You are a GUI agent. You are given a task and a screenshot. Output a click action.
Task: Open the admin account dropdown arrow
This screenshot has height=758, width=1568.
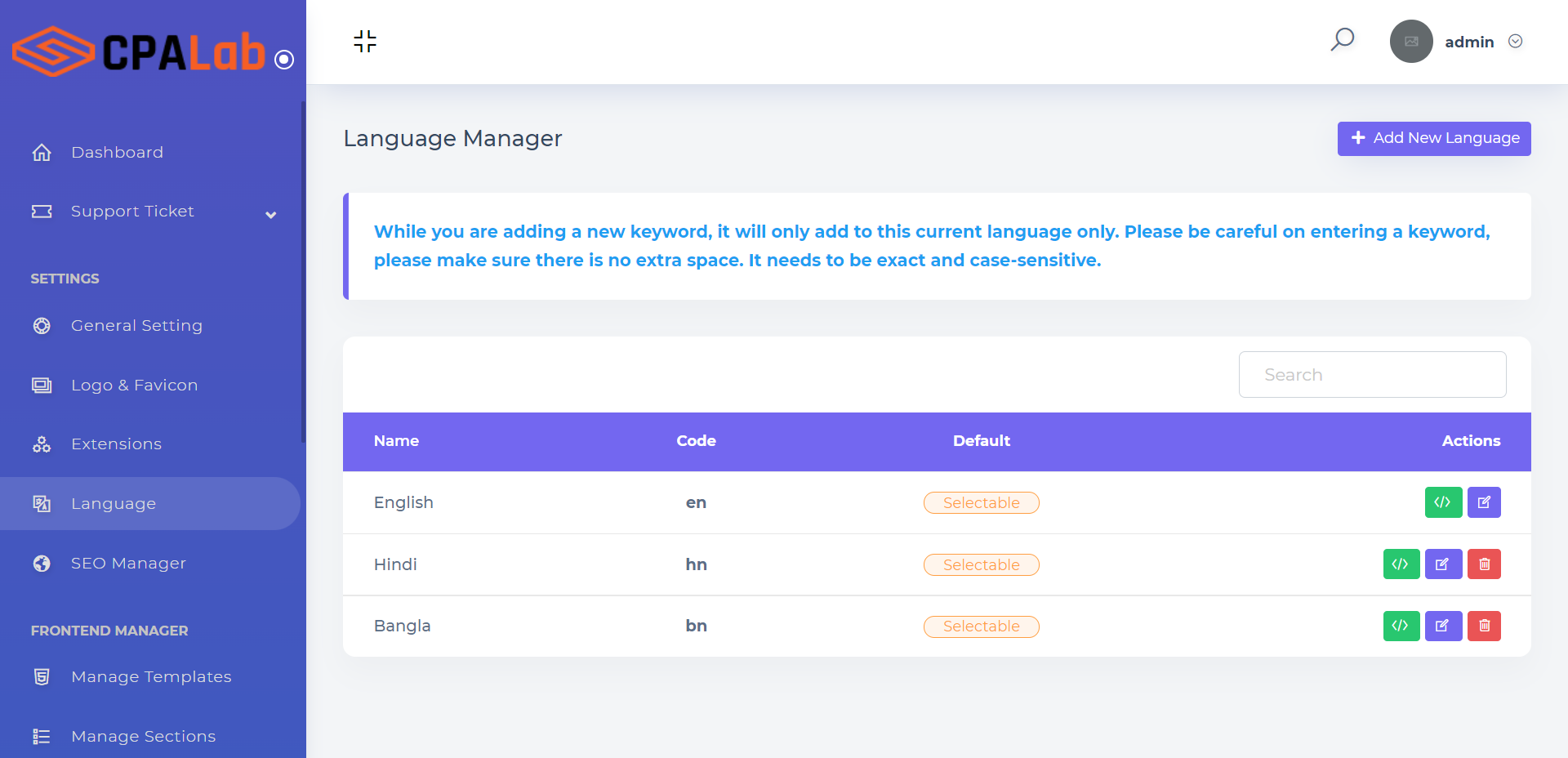coord(1515,42)
